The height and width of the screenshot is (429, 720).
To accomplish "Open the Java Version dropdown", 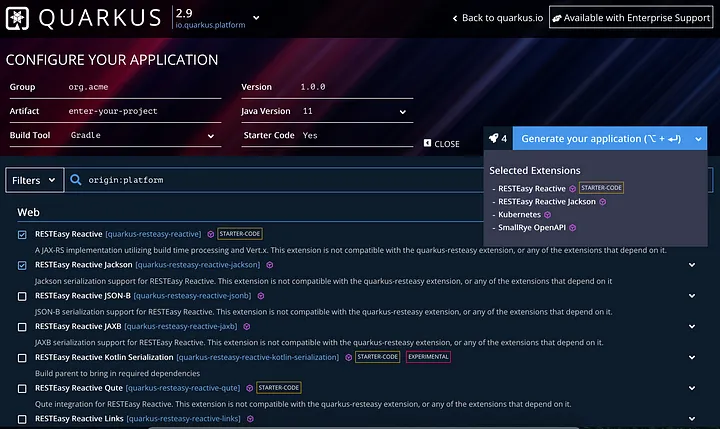I will (402, 112).
